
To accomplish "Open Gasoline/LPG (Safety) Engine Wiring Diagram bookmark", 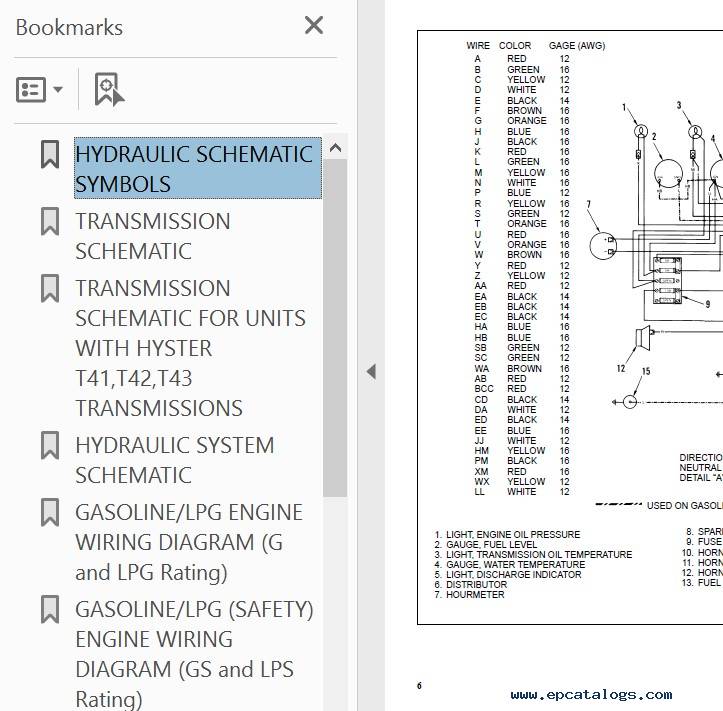I will (194, 653).
